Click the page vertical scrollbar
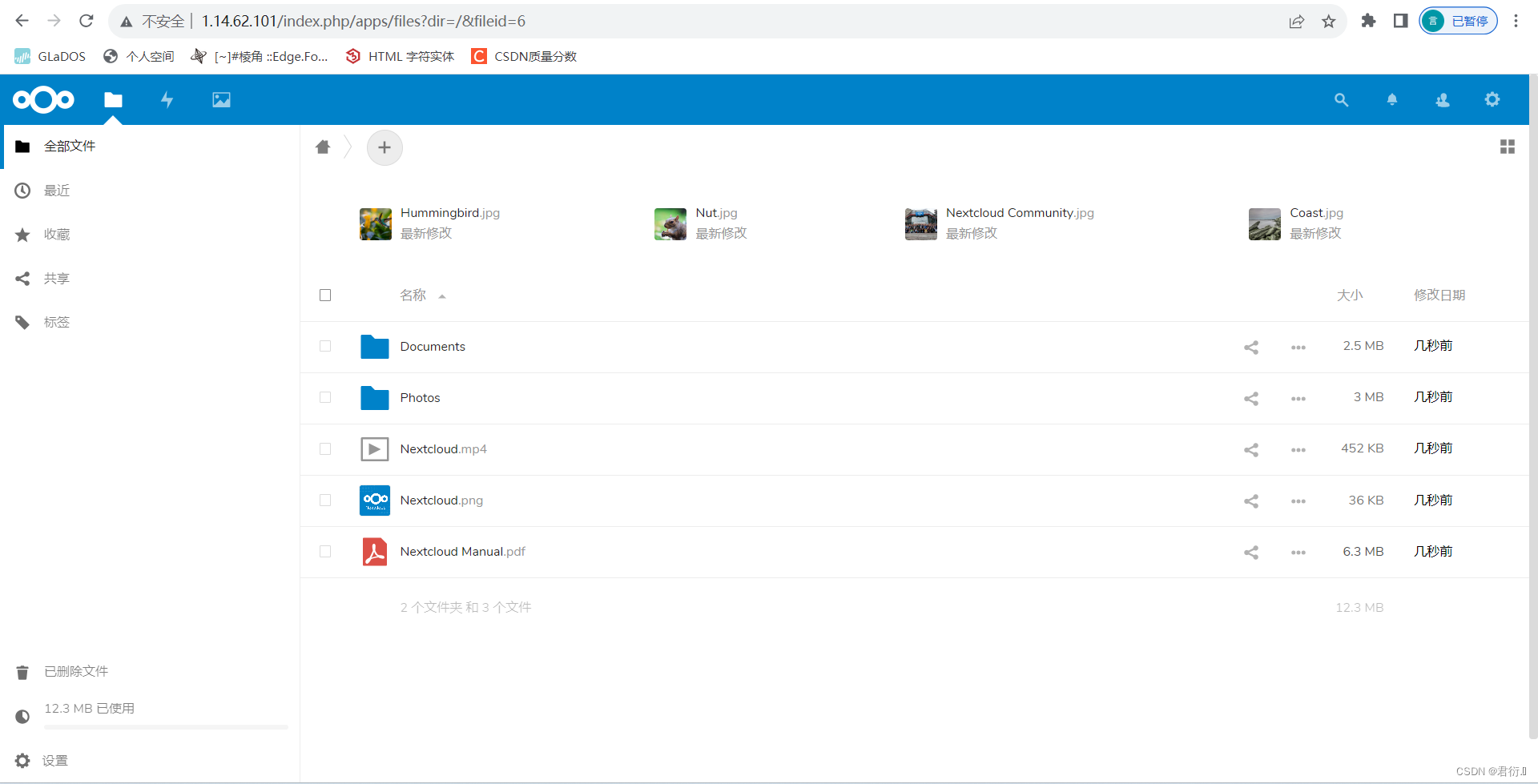 [x=1533, y=407]
